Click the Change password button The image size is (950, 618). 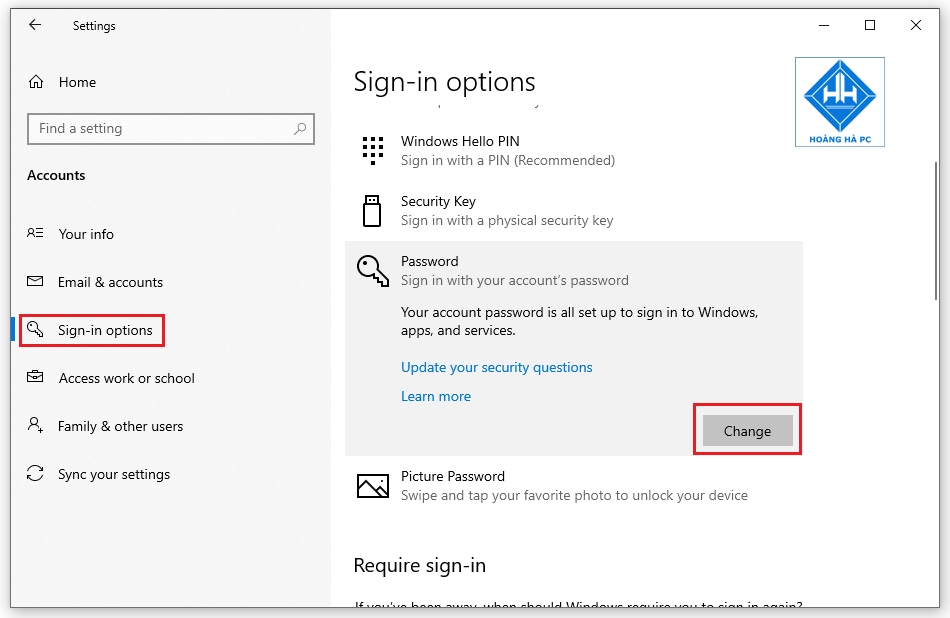coord(748,431)
